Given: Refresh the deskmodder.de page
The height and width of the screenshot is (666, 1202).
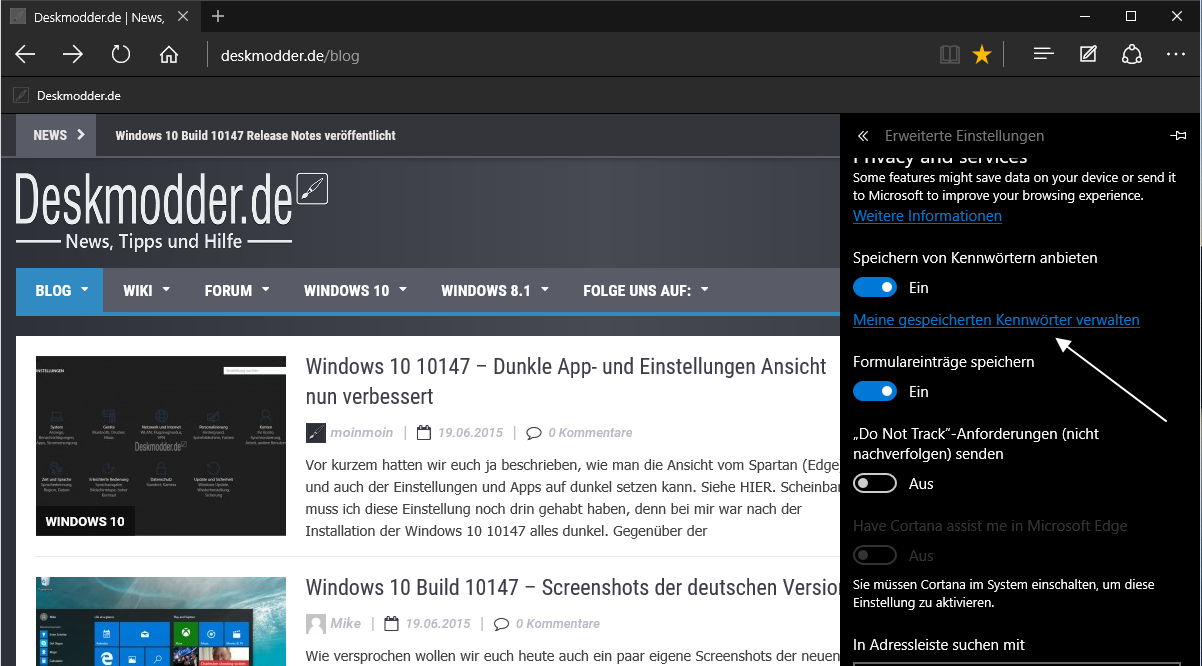Looking at the screenshot, I should pos(121,54).
